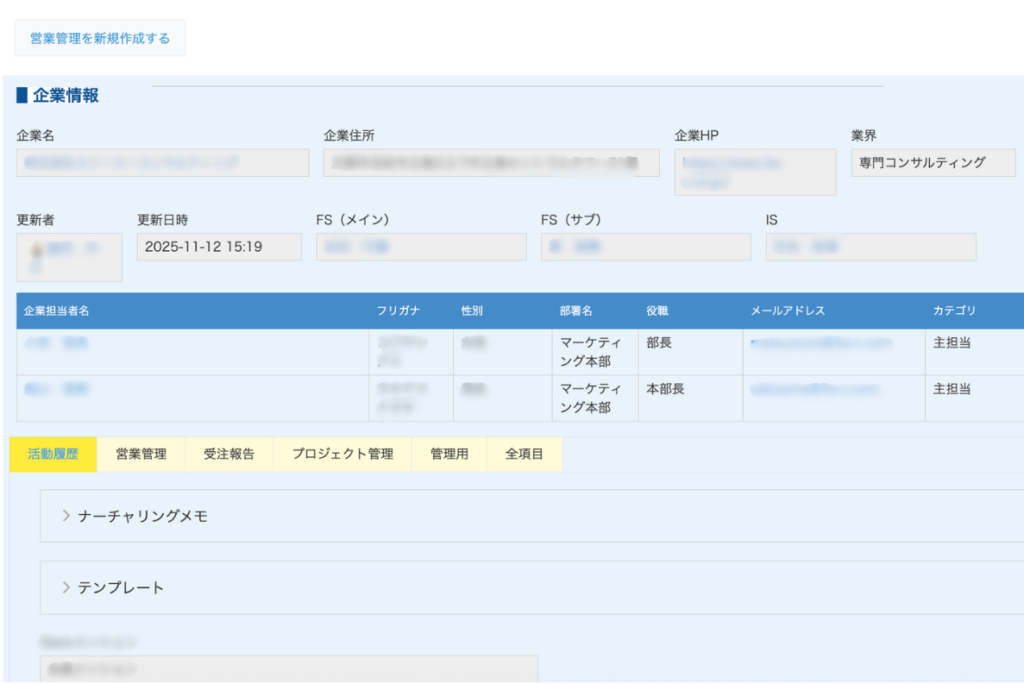
Task: Click the email link of the 部長 contact
Action: [x=819, y=343]
